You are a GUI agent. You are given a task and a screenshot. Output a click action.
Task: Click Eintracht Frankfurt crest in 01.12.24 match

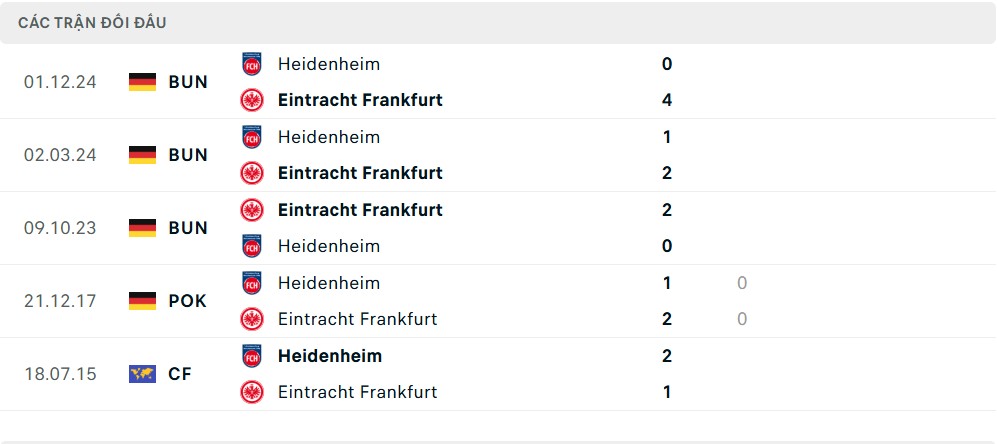pyautogui.click(x=252, y=100)
